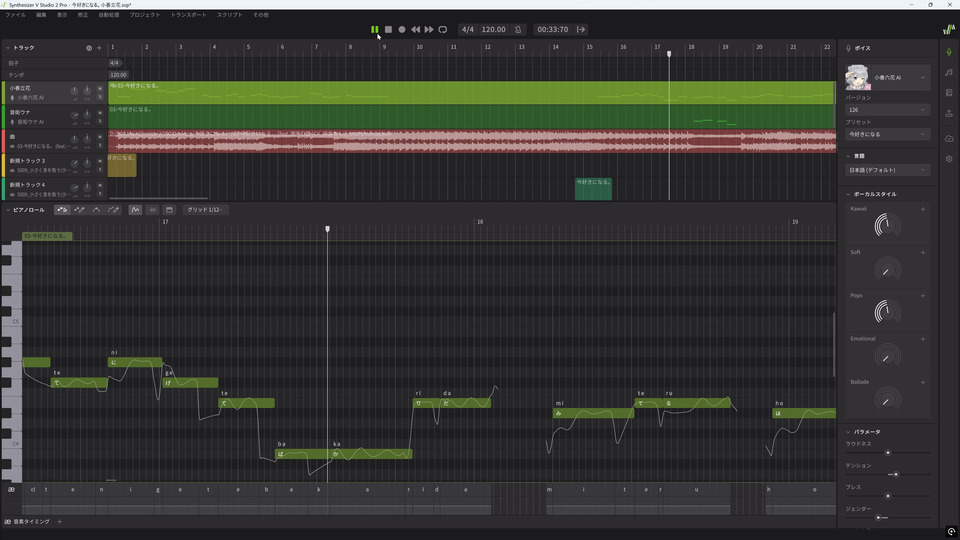Collapse the 言語 section
The height and width of the screenshot is (540, 960).
[x=848, y=156]
